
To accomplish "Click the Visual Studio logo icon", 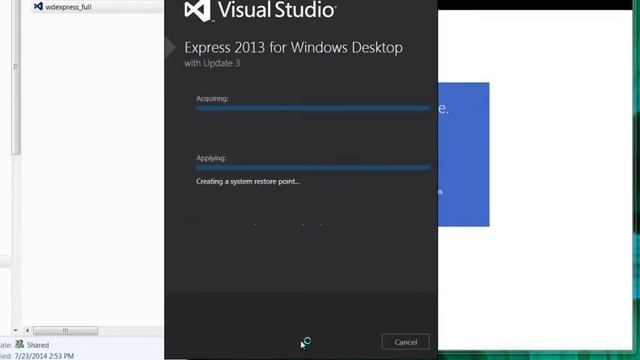I will (198, 10).
